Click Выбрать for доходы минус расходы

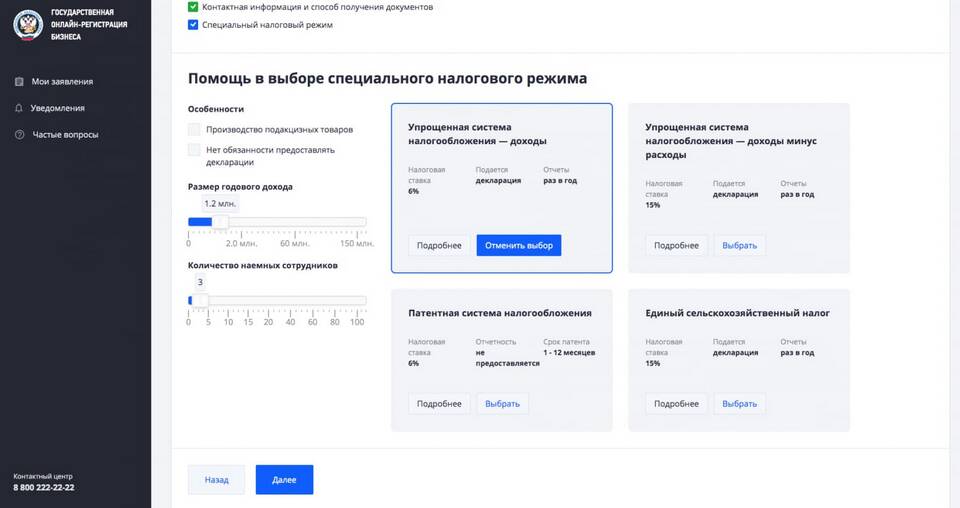tap(739, 245)
